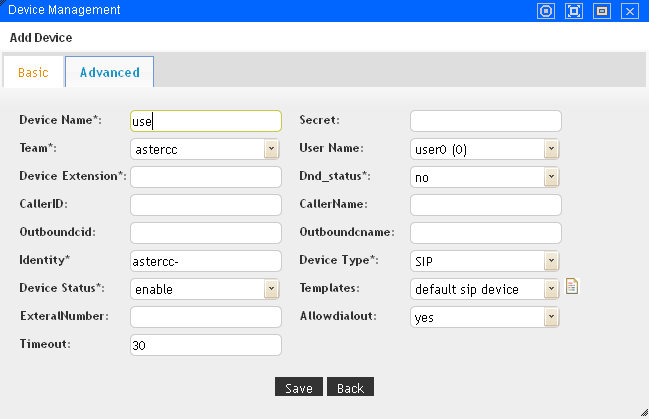Select the Basic tab

(33, 73)
